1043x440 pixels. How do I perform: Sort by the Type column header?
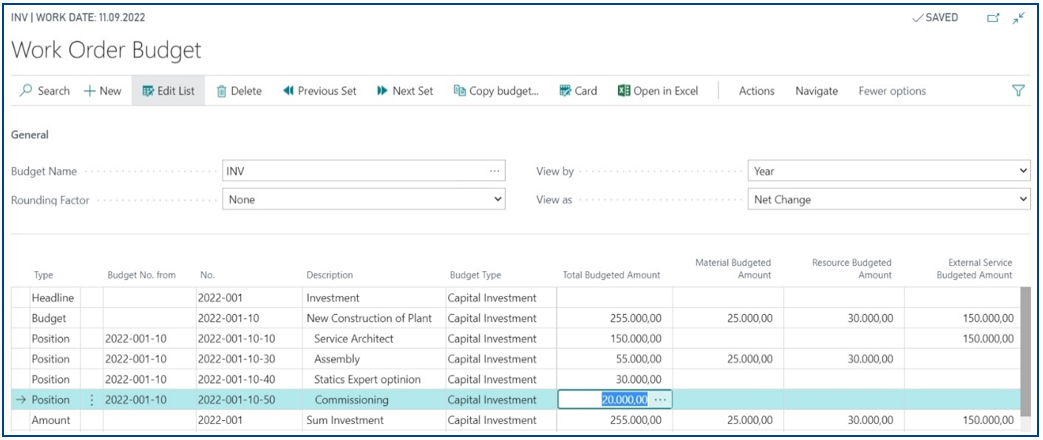(x=43, y=275)
